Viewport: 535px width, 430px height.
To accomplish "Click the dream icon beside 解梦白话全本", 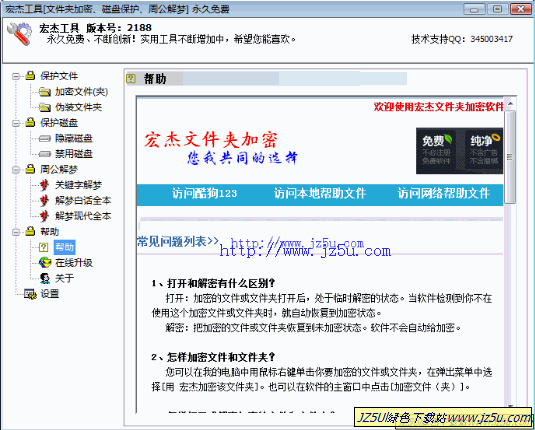I will [44, 201].
